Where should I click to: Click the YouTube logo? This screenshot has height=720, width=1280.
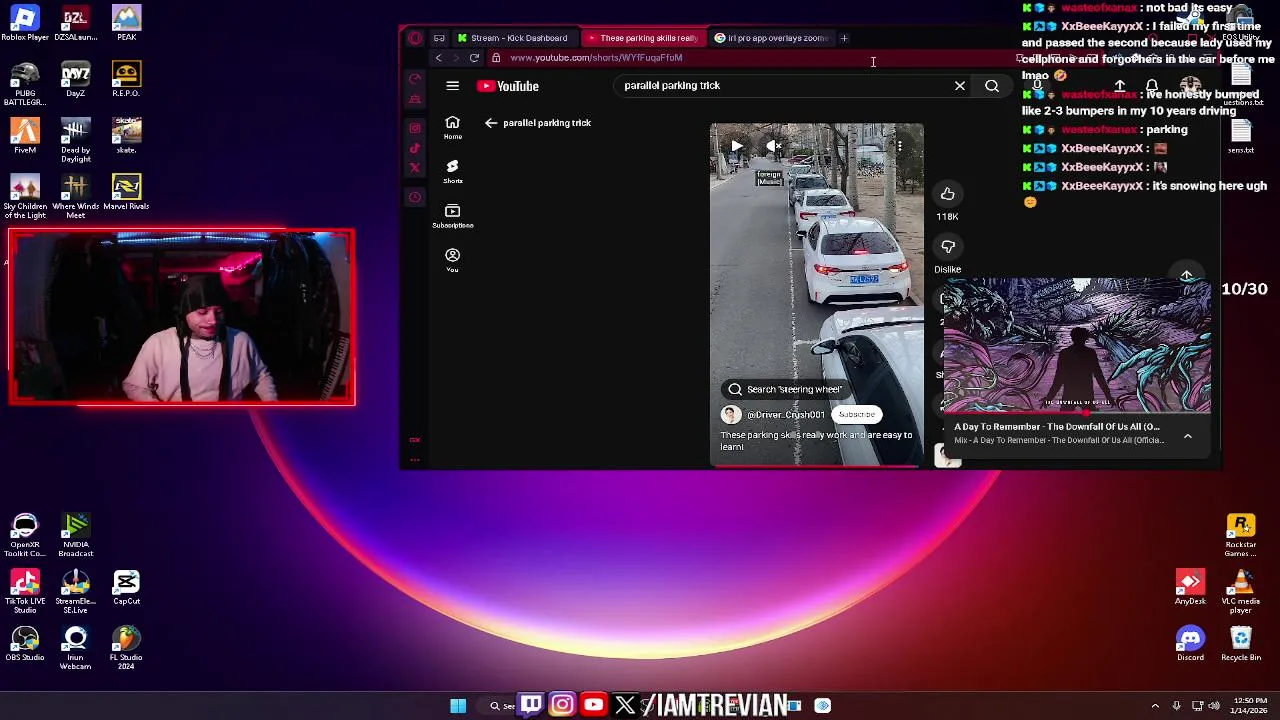click(x=508, y=86)
